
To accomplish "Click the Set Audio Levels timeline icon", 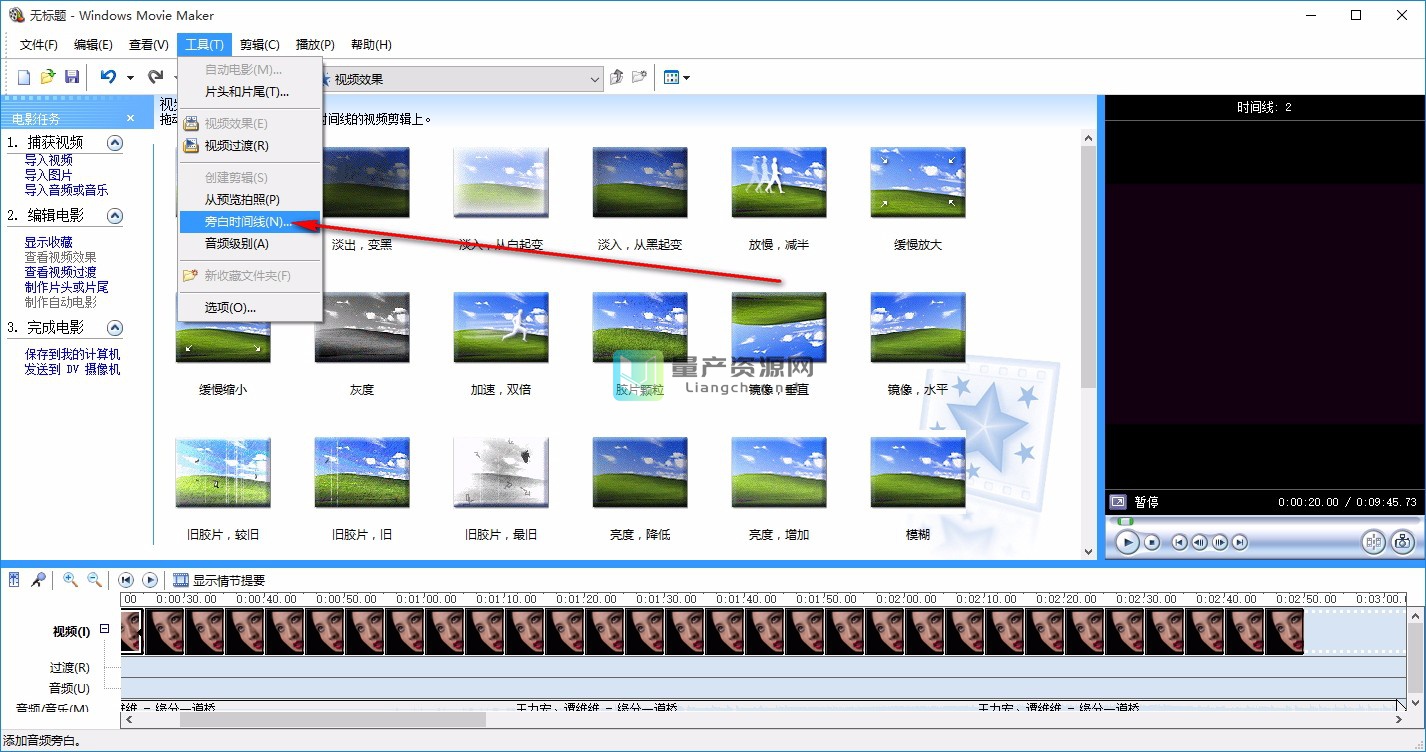I will pos(14,579).
